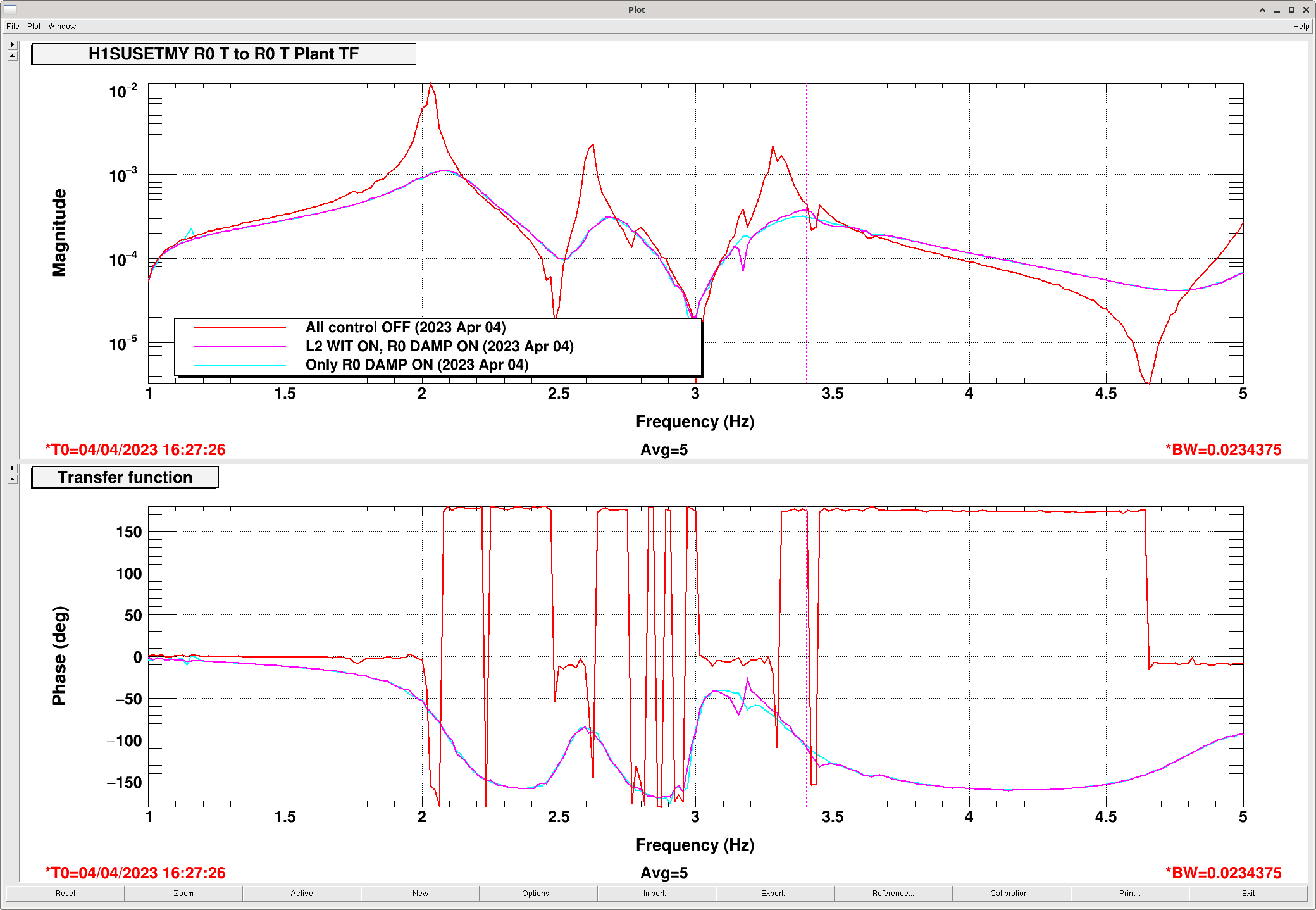
Task: Click the Print button
Action: [x=1130, y=893]
